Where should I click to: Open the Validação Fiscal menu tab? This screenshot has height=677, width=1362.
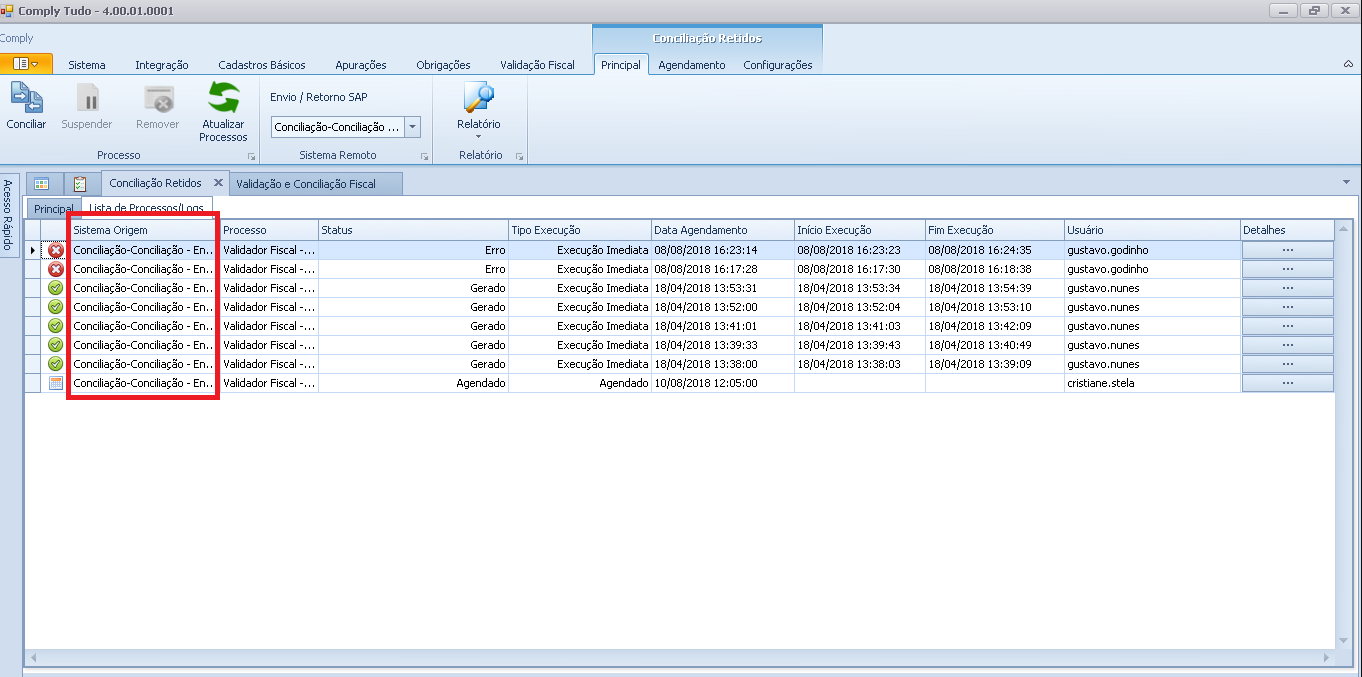coord(537,65)
